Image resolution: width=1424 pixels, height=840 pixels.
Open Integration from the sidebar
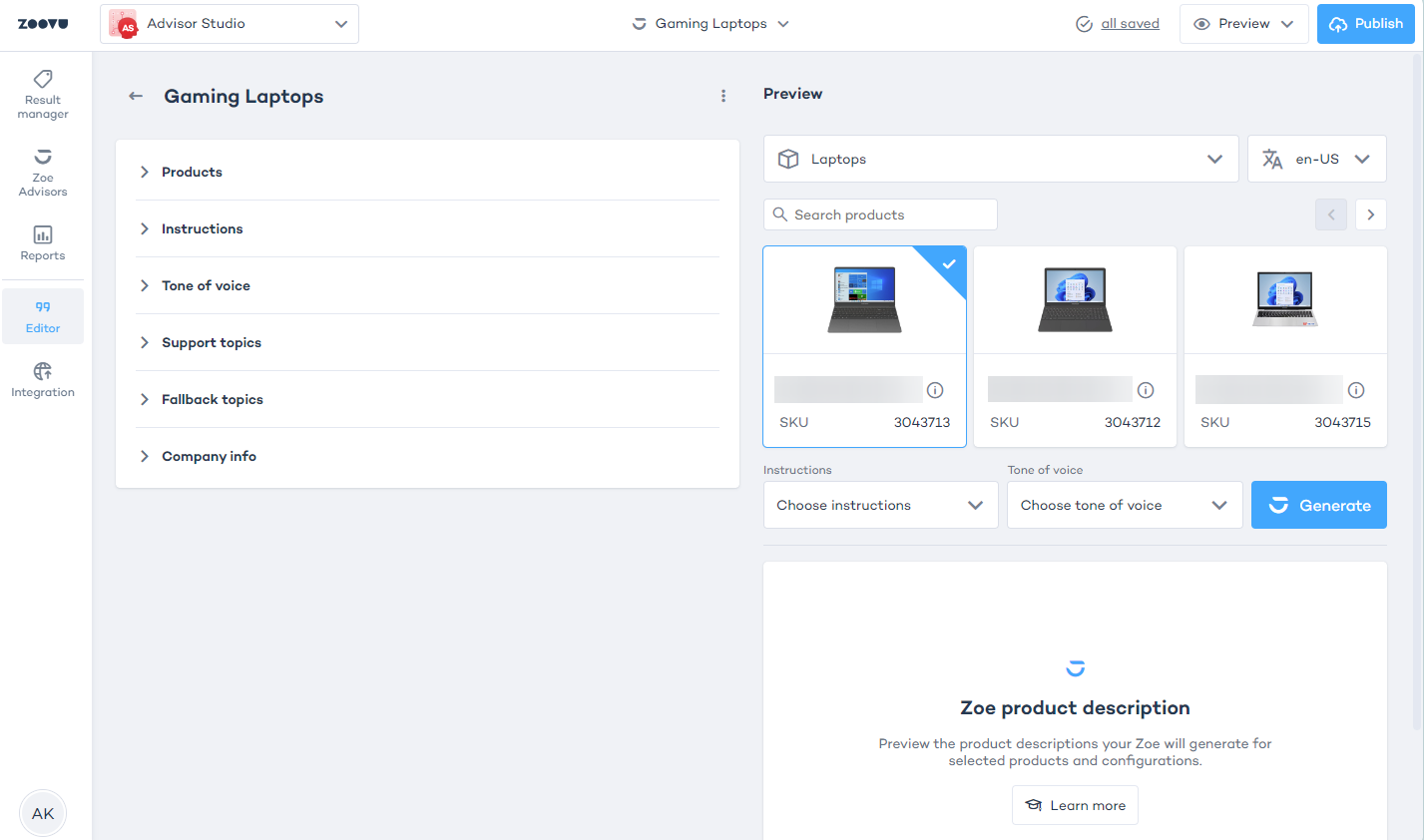pyautogui.click(x=43, y=380)
